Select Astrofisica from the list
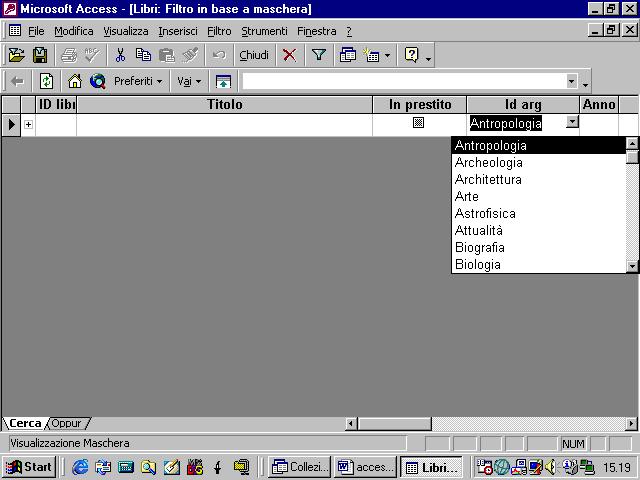The image size is (640, 480). [x=539, y=213]
